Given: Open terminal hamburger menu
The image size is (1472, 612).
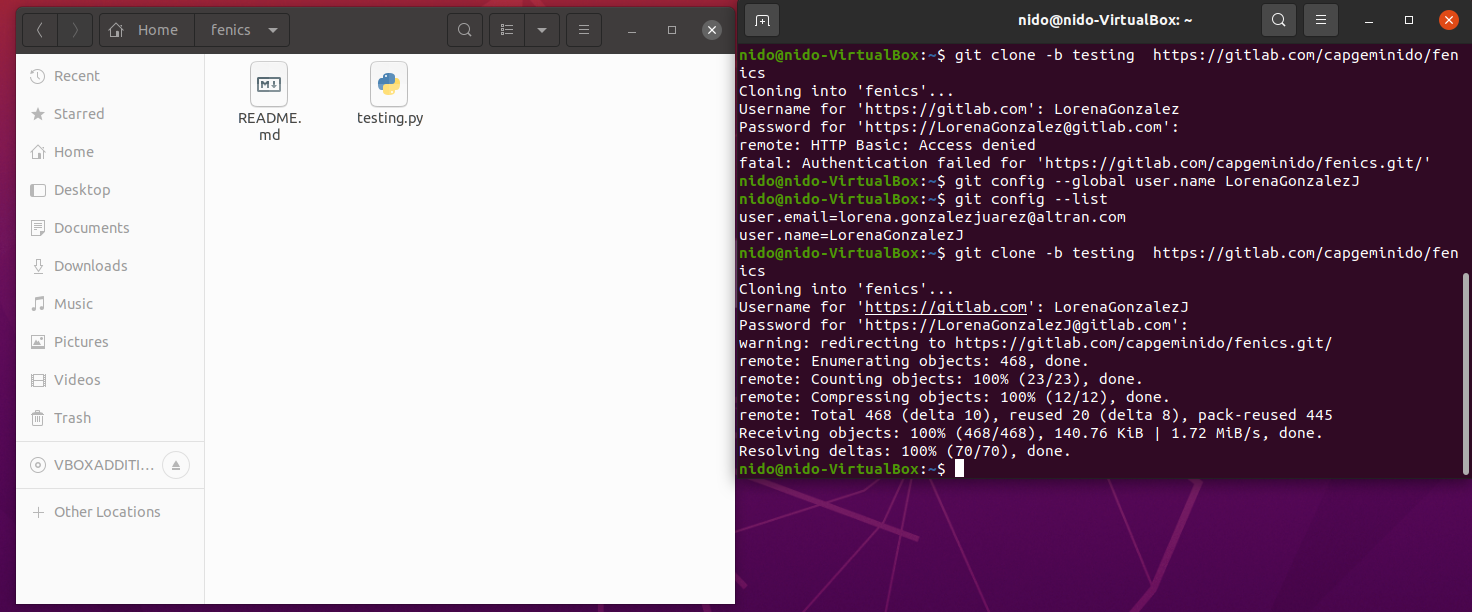Looking at the screenshot, I should pyautogui.click(x=1321, y=20).
